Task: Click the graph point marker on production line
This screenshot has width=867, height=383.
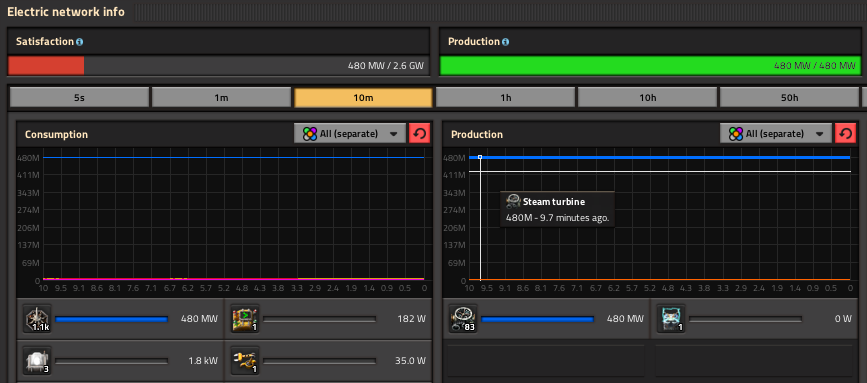Action: [480, 158]
